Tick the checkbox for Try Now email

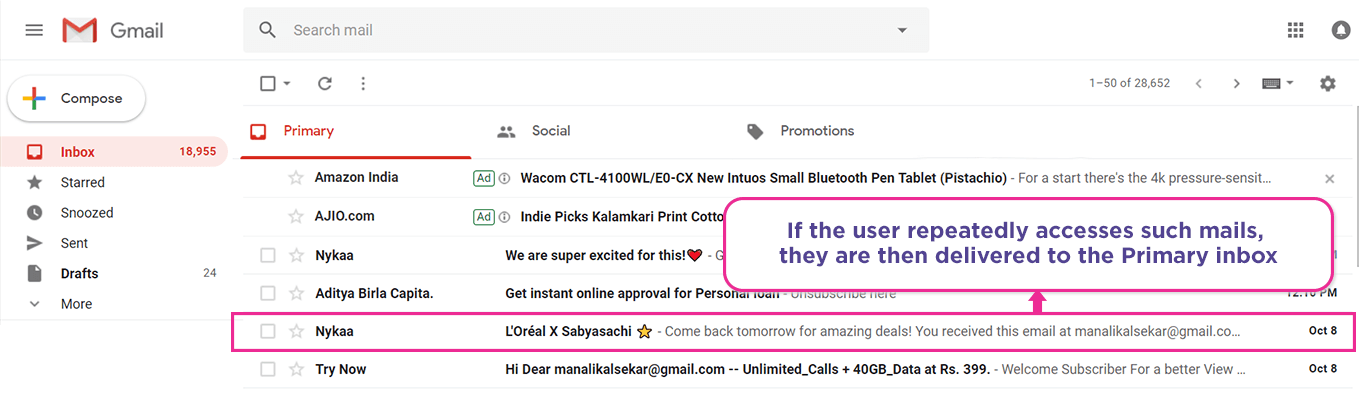(x=267, y=369)
